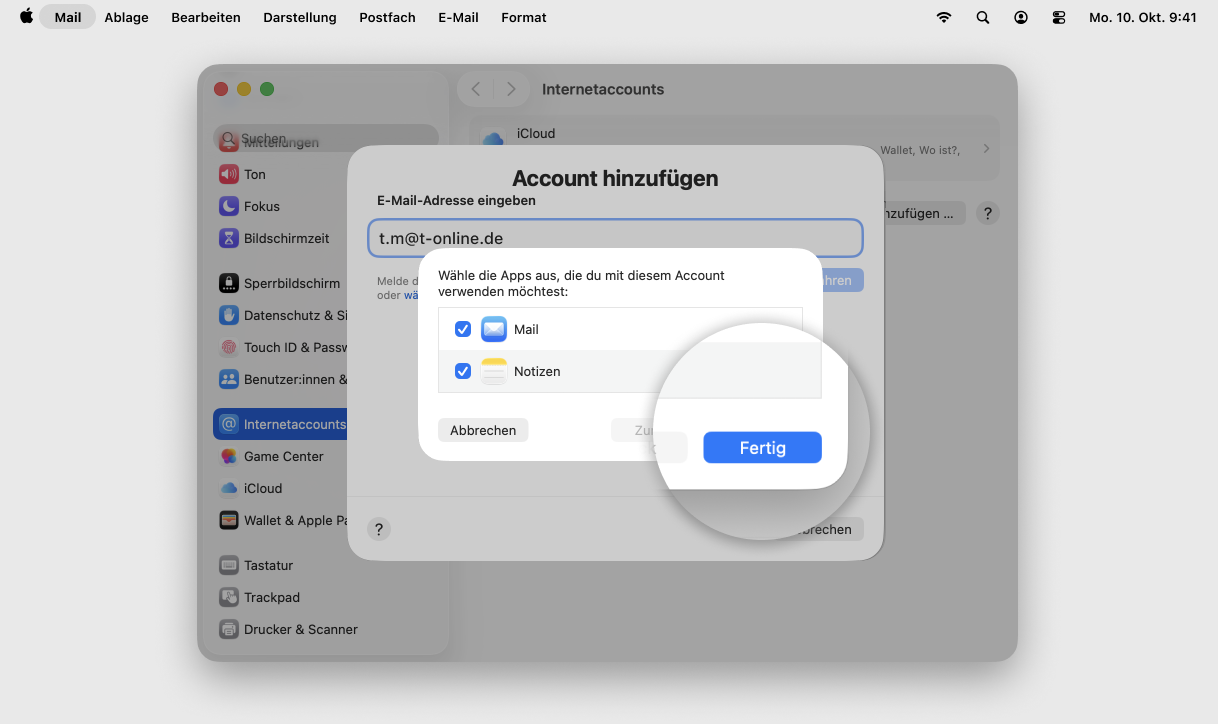Select the Bildschirmzeit hourglass icon
The height and width of the screenshot is (724, 1218).
click(229, 238)
